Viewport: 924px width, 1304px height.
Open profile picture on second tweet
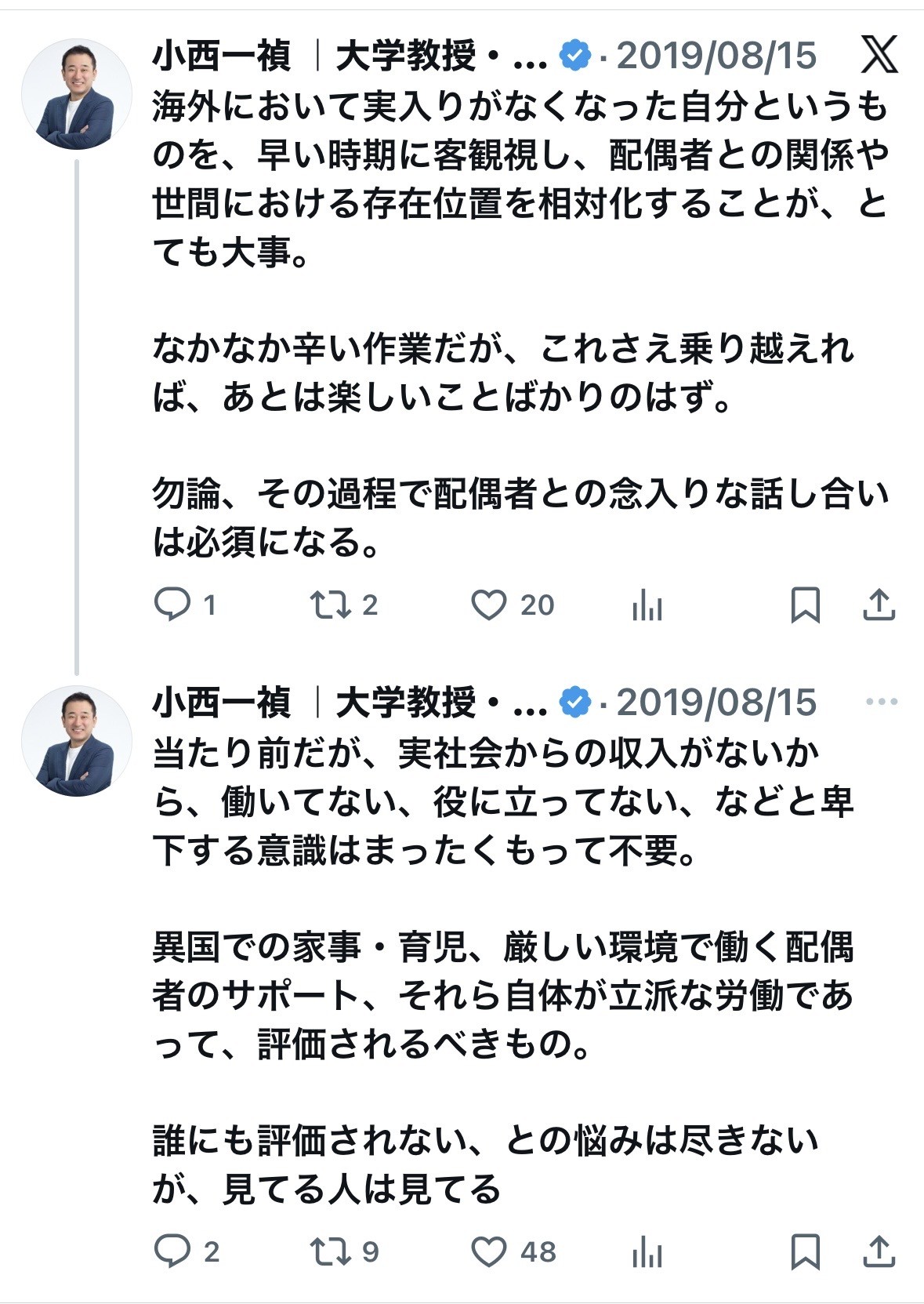click(x=76, y=741)
